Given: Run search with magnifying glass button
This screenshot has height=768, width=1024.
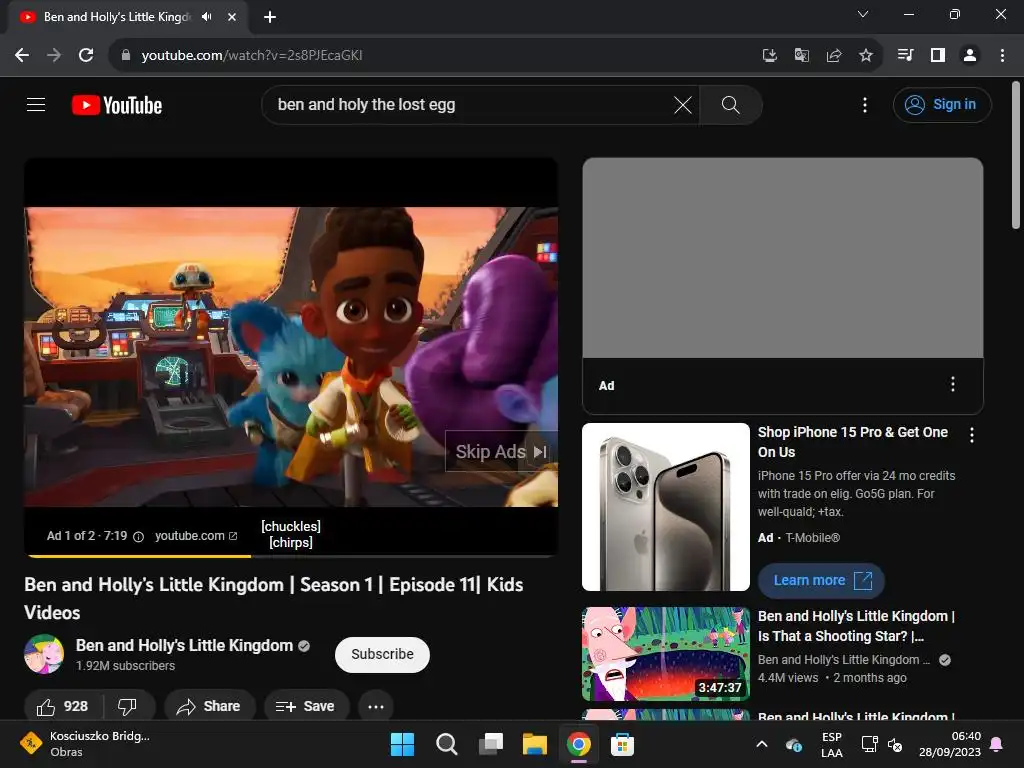Looking at the screenshot, I should coord(731,105).
